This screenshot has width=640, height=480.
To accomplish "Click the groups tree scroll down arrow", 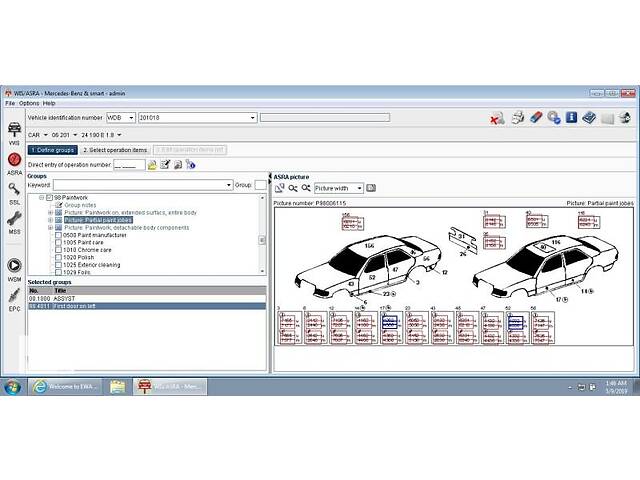I will click(262, 271).
